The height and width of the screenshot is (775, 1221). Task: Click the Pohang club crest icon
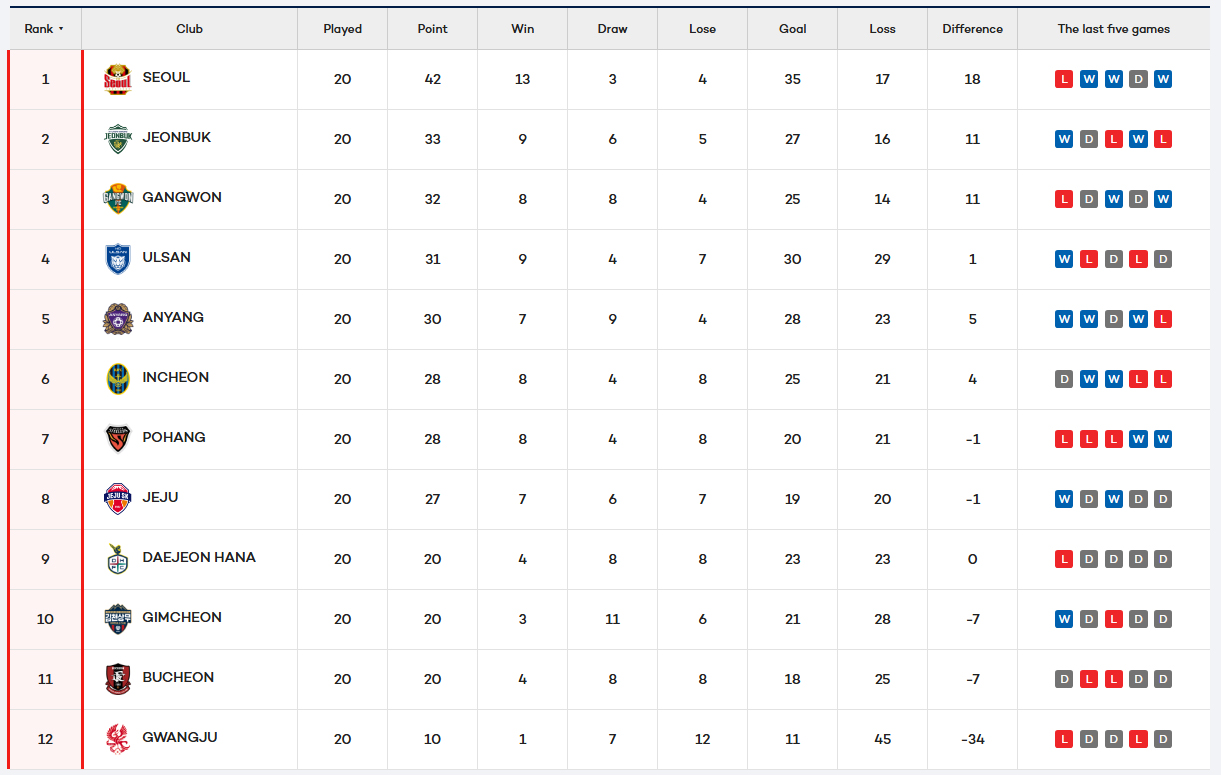tap(117, 439)
